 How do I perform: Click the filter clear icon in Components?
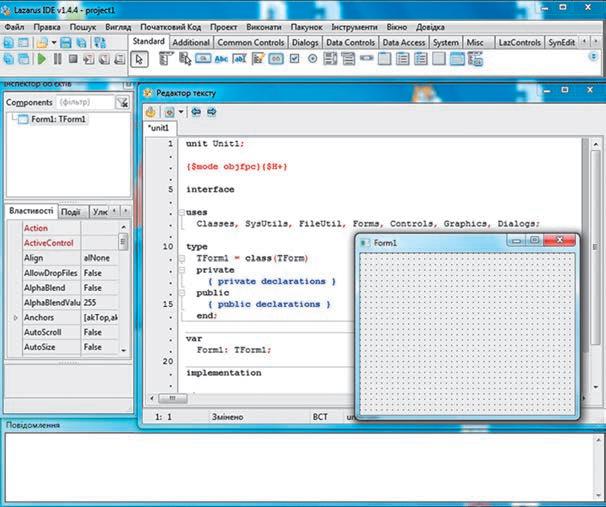coord(122,102)
